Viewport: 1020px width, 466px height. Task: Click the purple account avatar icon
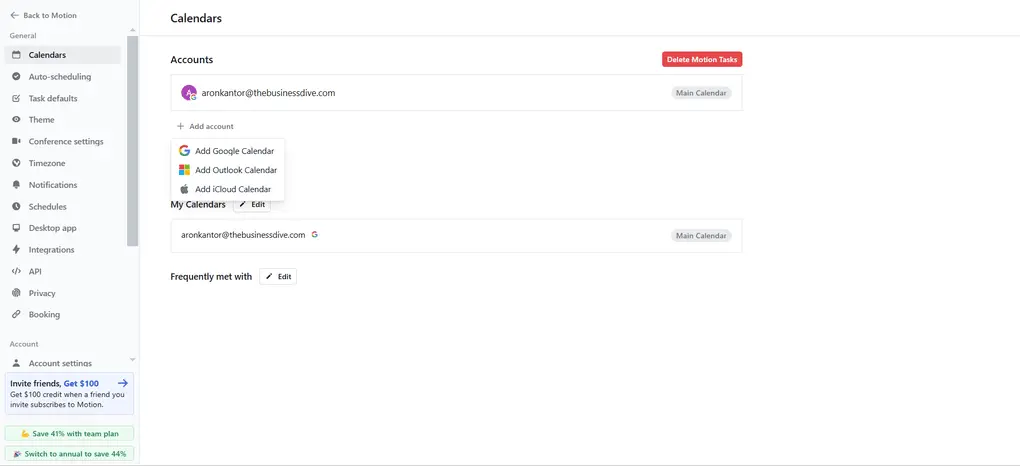tap(189, 92)
